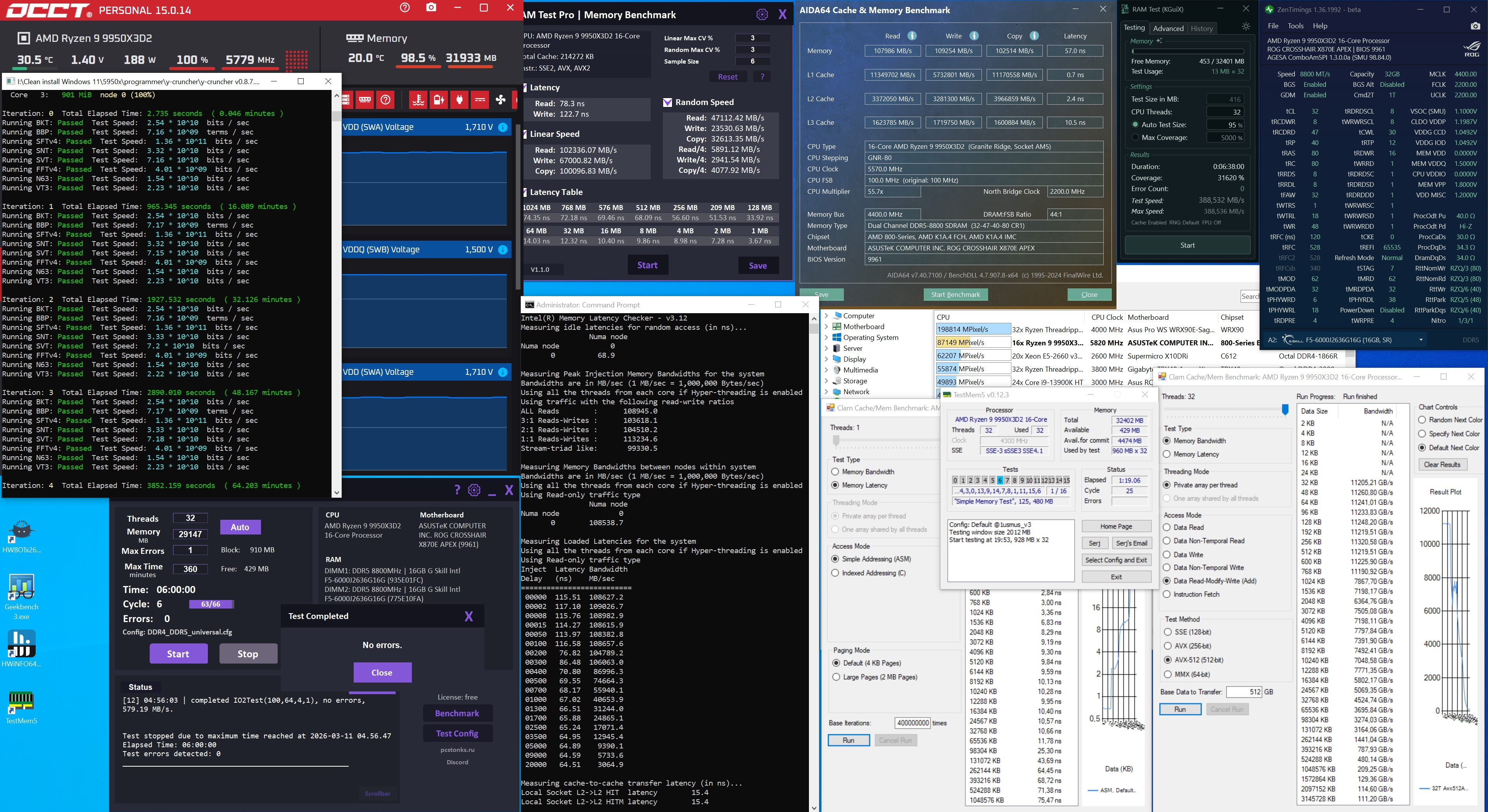
Task: Open ZenTimings DIMM slot A2 dropdown
Action: [x=1421, y=340]
